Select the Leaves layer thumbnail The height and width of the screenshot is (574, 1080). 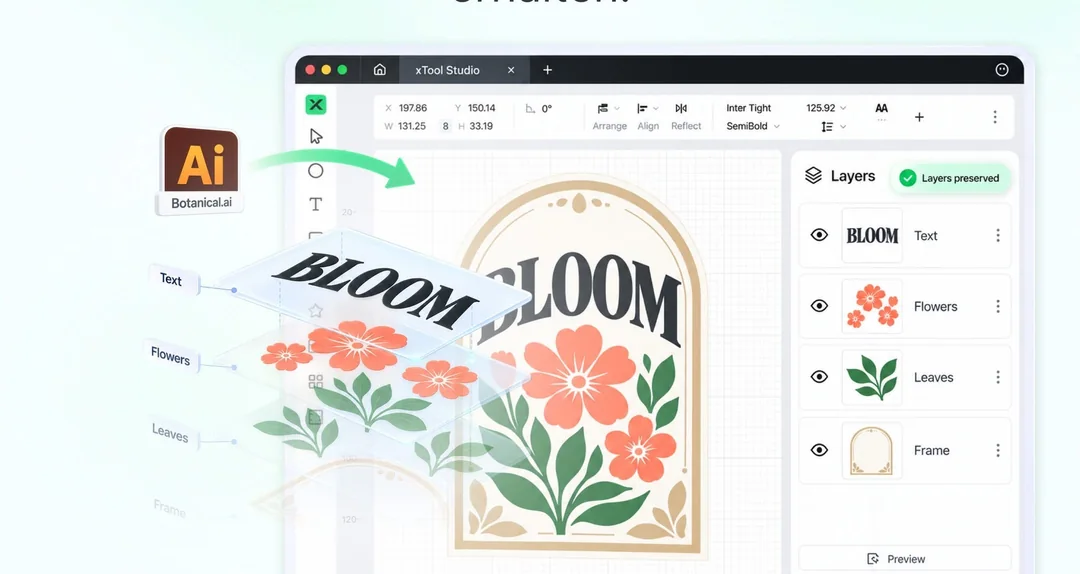click(x=872, y=377)
